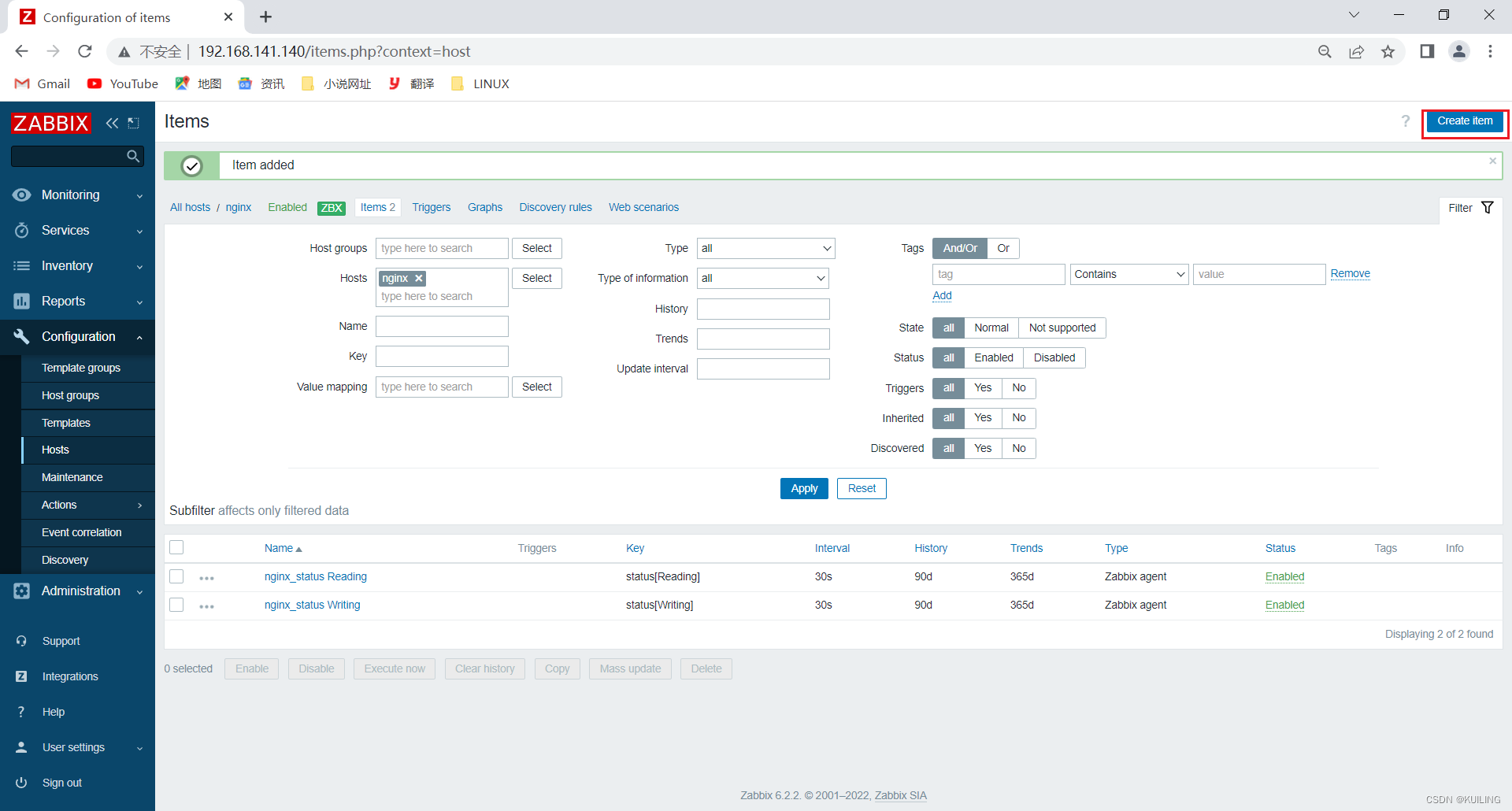This screenshot has width=1512, height=811.
Task: Set Inherited filter to No
Action: coord(1019,417)
